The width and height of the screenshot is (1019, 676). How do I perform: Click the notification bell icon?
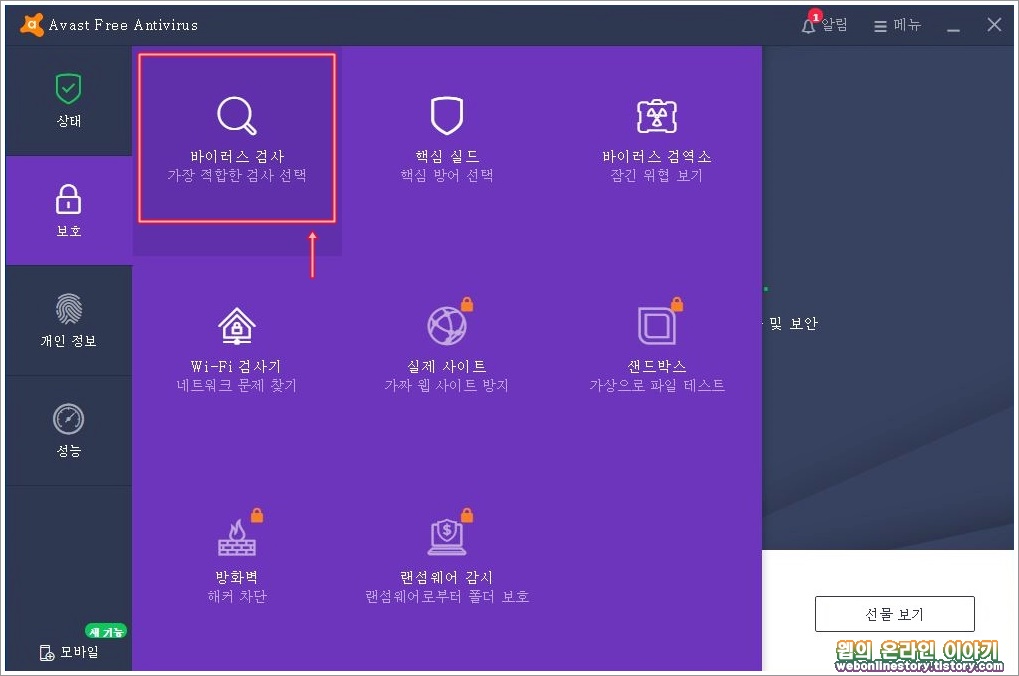[808, 26]
